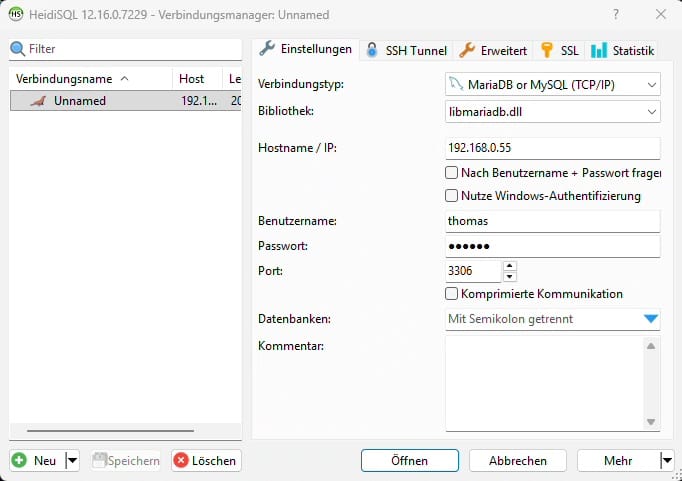Click the Öffnen button
682x481 pixels.
click(x=410, y=461)
